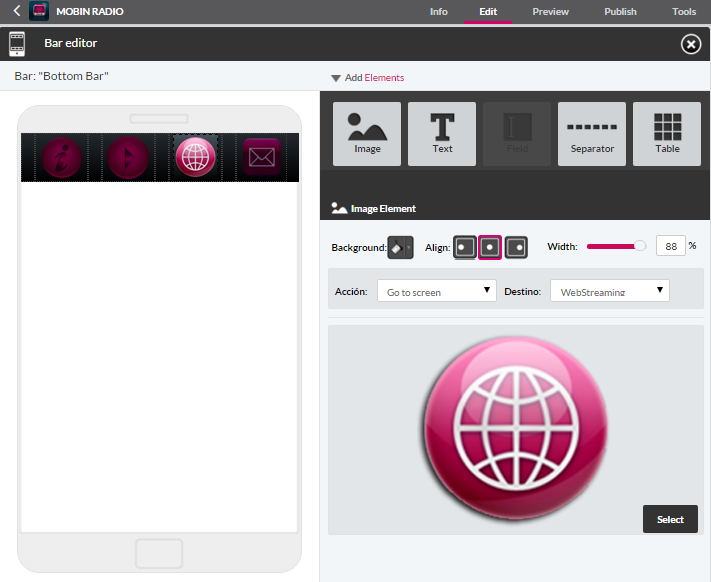
Task: Click the Image Element header icon
Action: (339, 208)
